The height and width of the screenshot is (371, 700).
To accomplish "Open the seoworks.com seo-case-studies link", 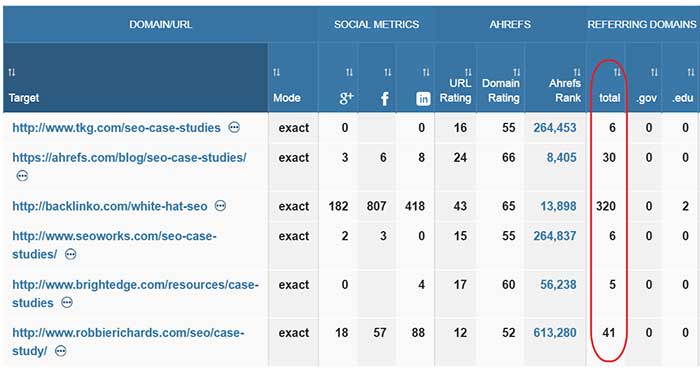I will 114,245.
